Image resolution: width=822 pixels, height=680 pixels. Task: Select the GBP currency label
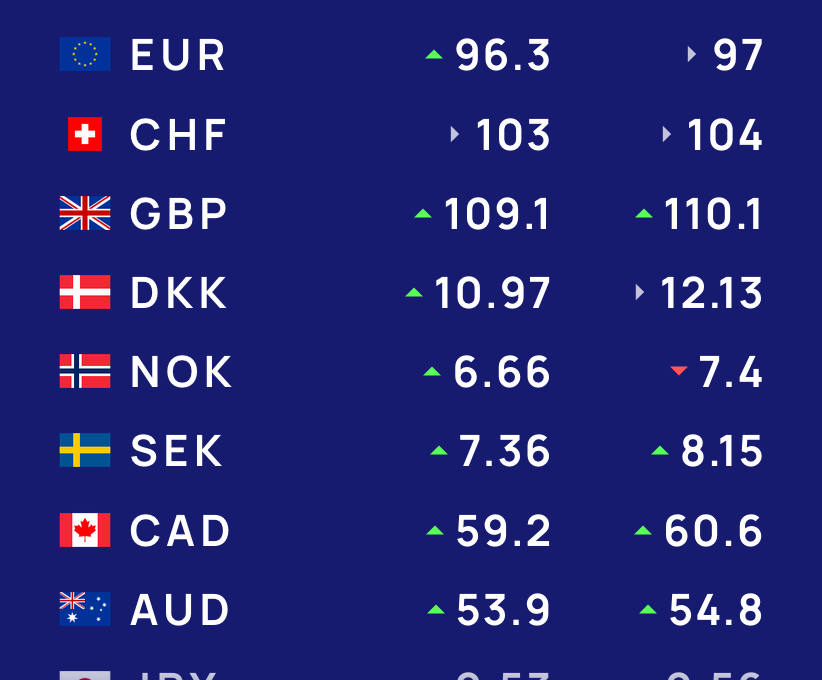click(179, 214)
